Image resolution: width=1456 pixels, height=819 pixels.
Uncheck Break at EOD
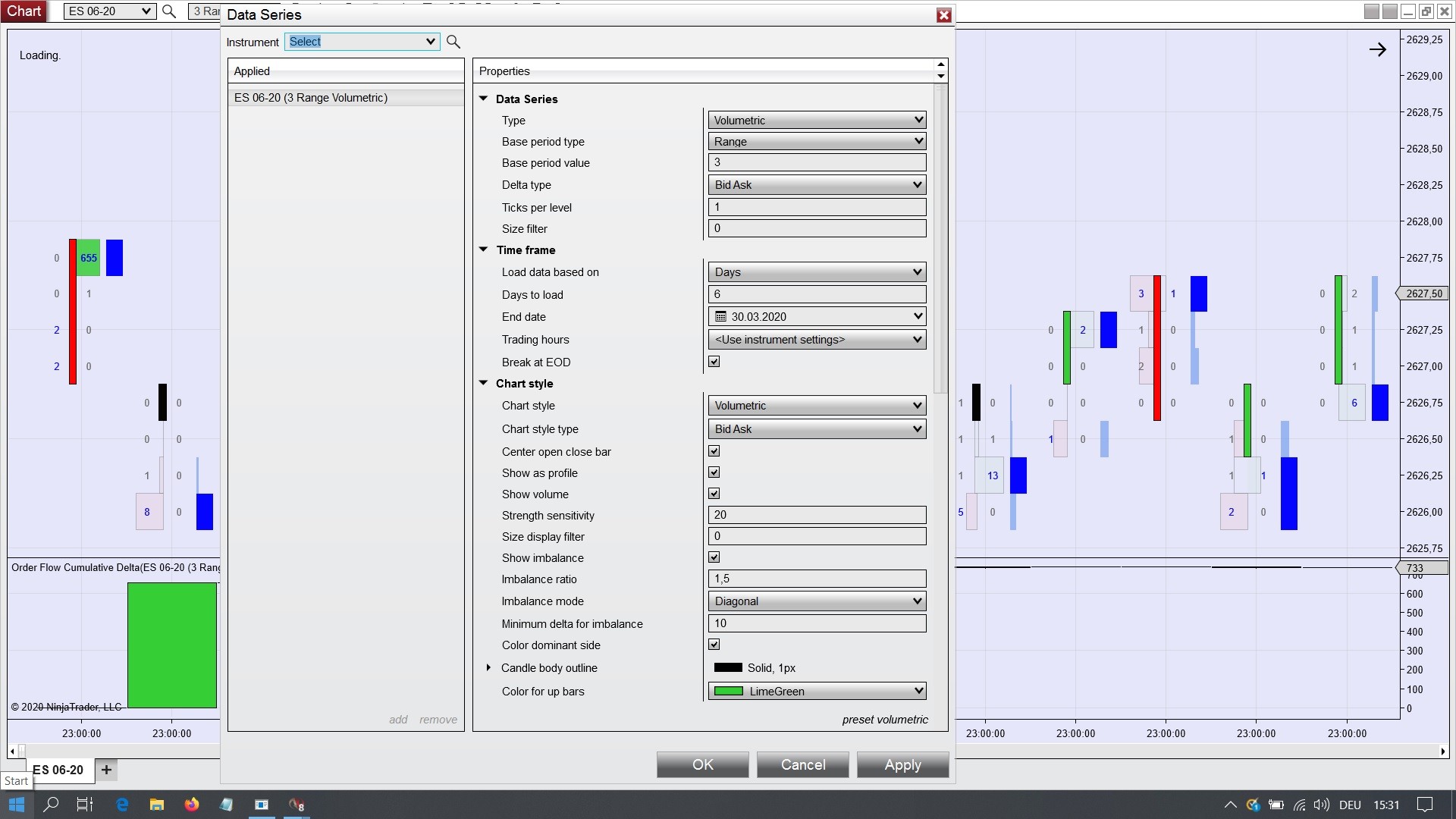tap(714, 362)
